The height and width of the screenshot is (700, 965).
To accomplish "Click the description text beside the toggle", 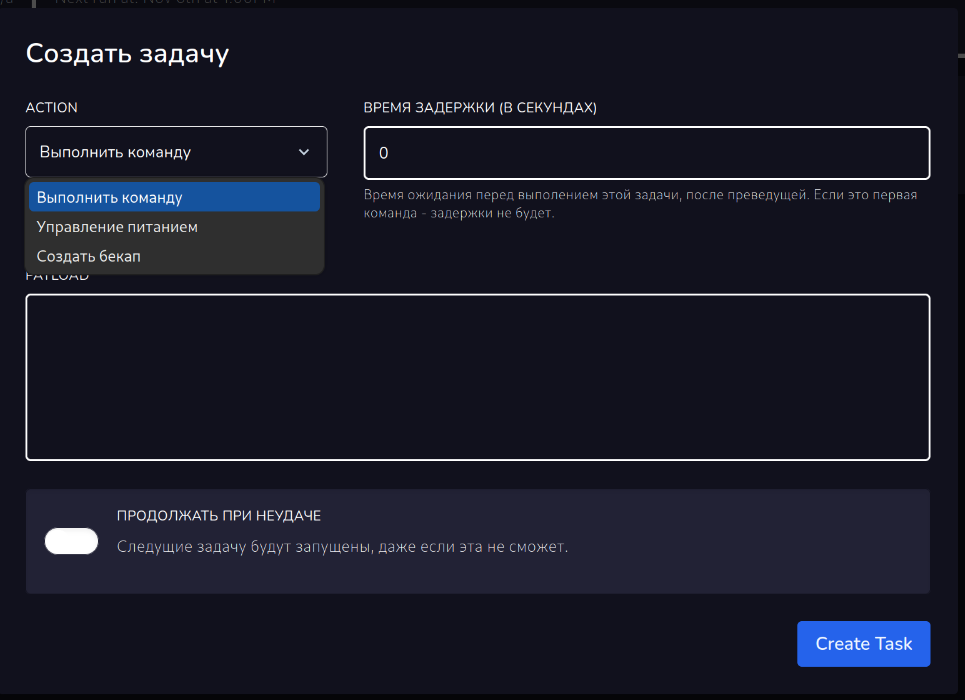I will [342, 547].
